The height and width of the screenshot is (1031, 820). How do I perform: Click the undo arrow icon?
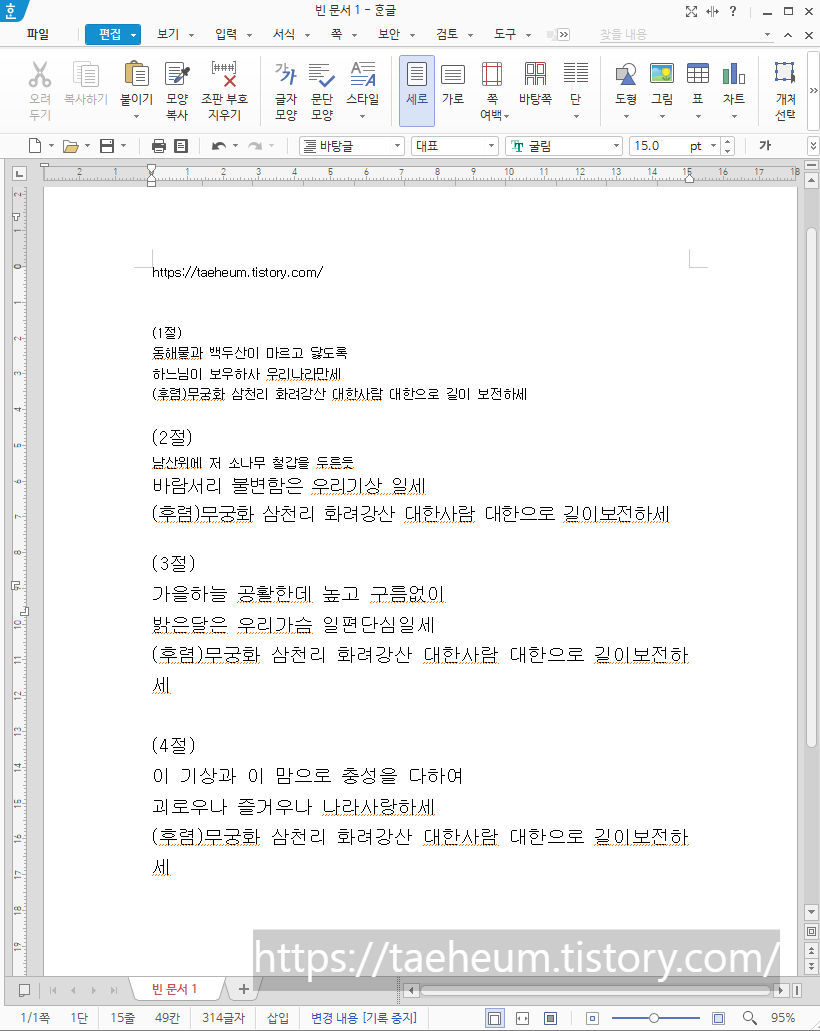click(218, 146)
